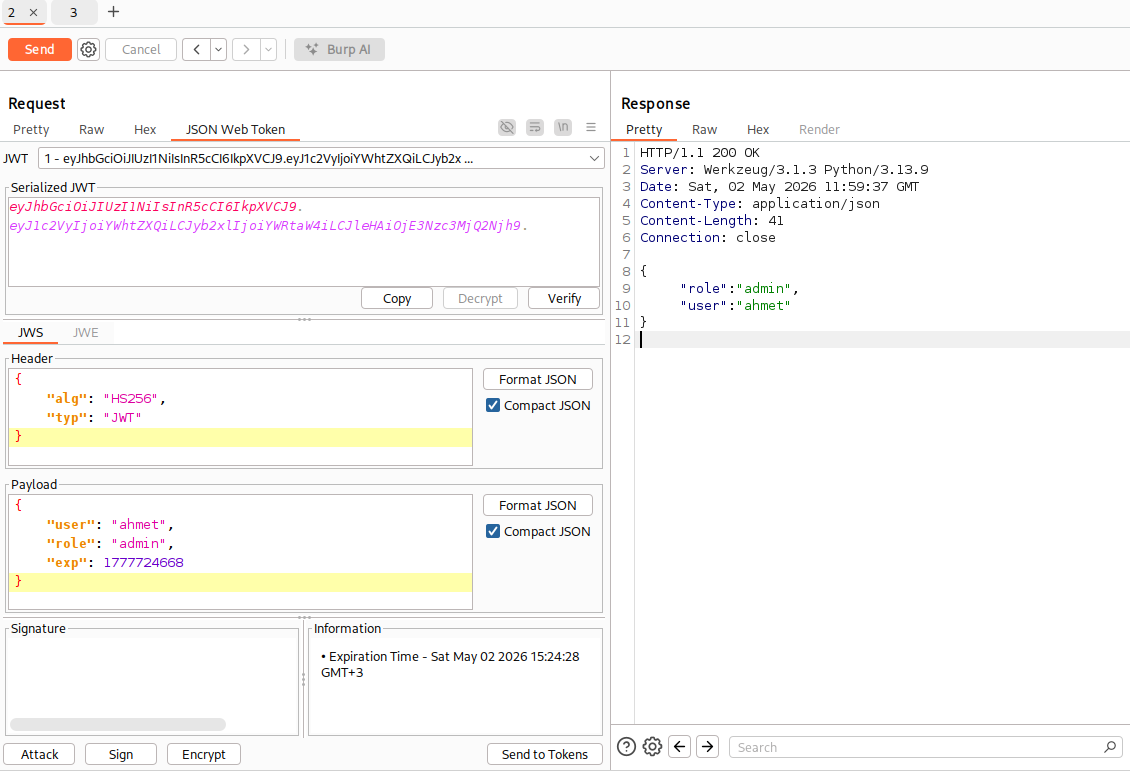Screen dimensions: 1130x771
Task: Click into the Serialized JWT text area
Action: coord(303,242)
